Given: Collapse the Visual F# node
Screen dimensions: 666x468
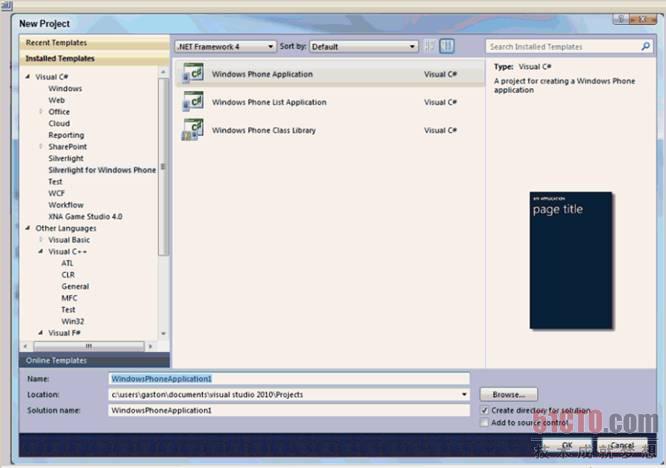Looking at the screenshot, I should pyautogui.click(x=41, y=333).
